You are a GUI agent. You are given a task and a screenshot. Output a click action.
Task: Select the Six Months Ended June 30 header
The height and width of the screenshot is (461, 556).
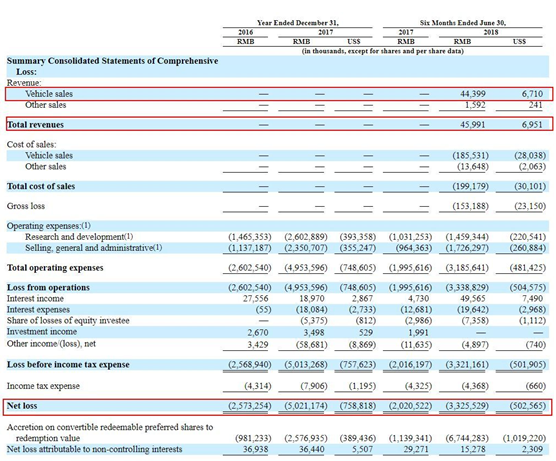tap(463, 23)
